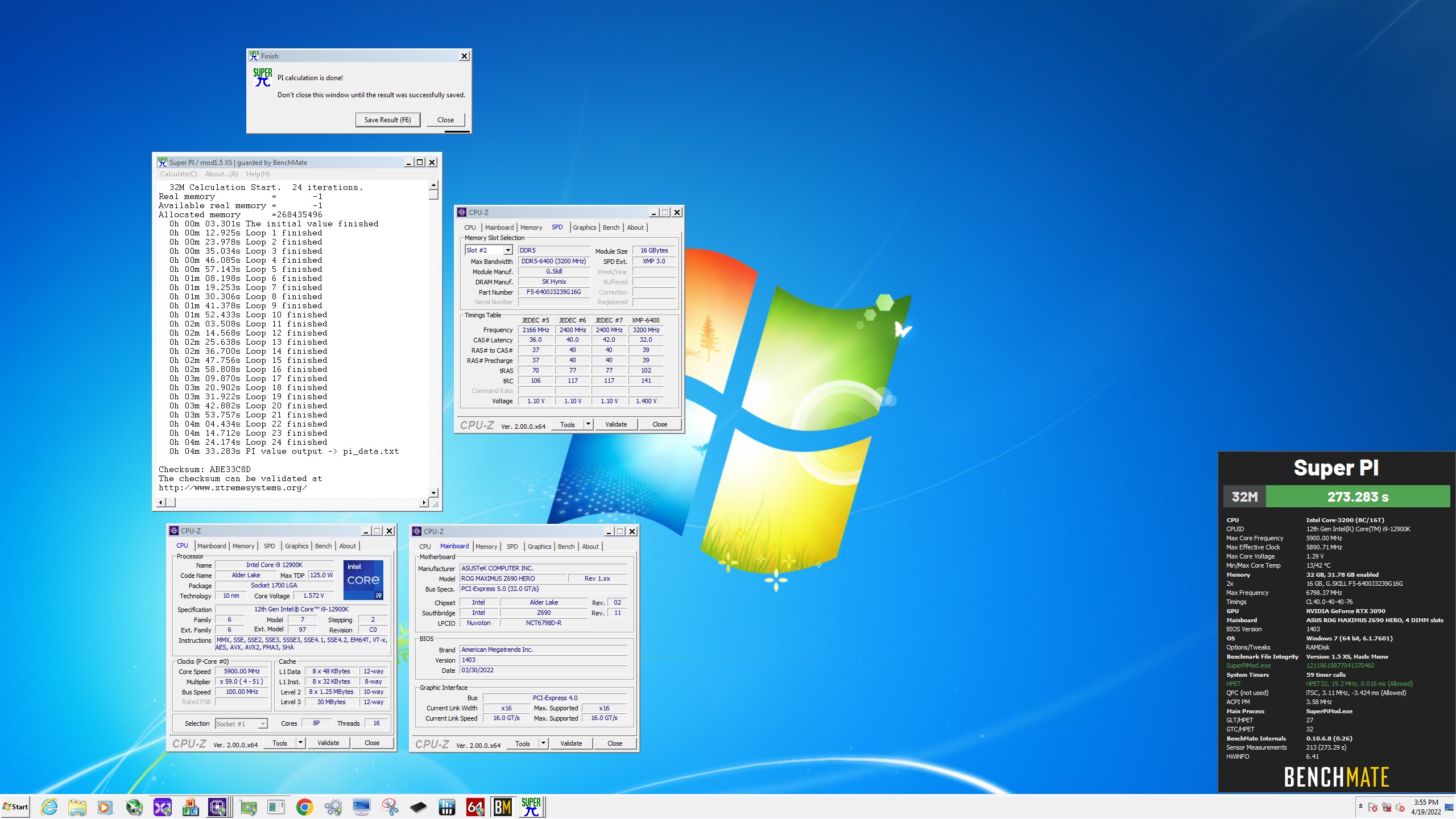Open Google Chrome from the taskbar
Viewport: 1456px width, 819px height.
pos(305,806)
